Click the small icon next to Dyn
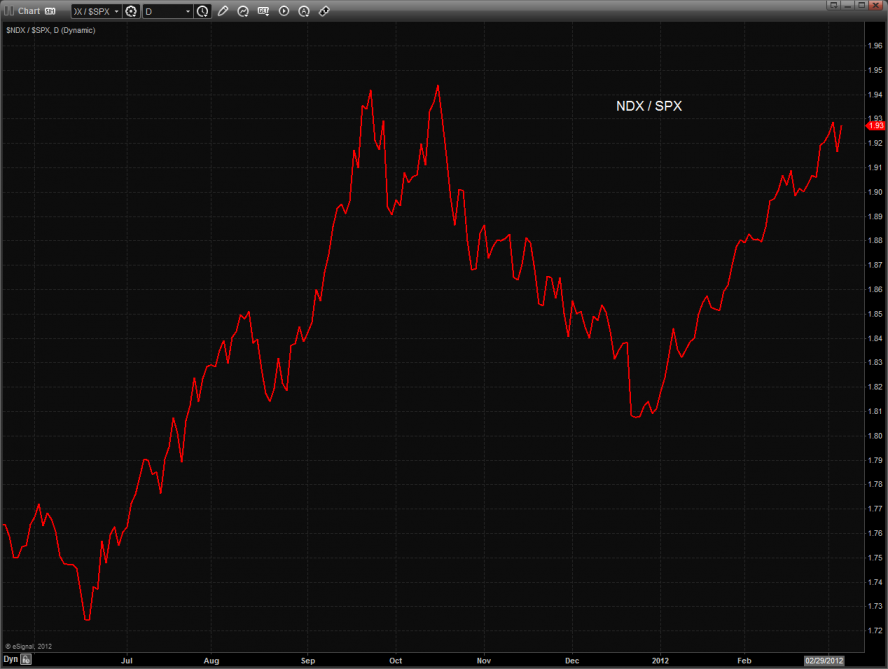The height and width of the screenshot is (669, 888). pos(27,659)
